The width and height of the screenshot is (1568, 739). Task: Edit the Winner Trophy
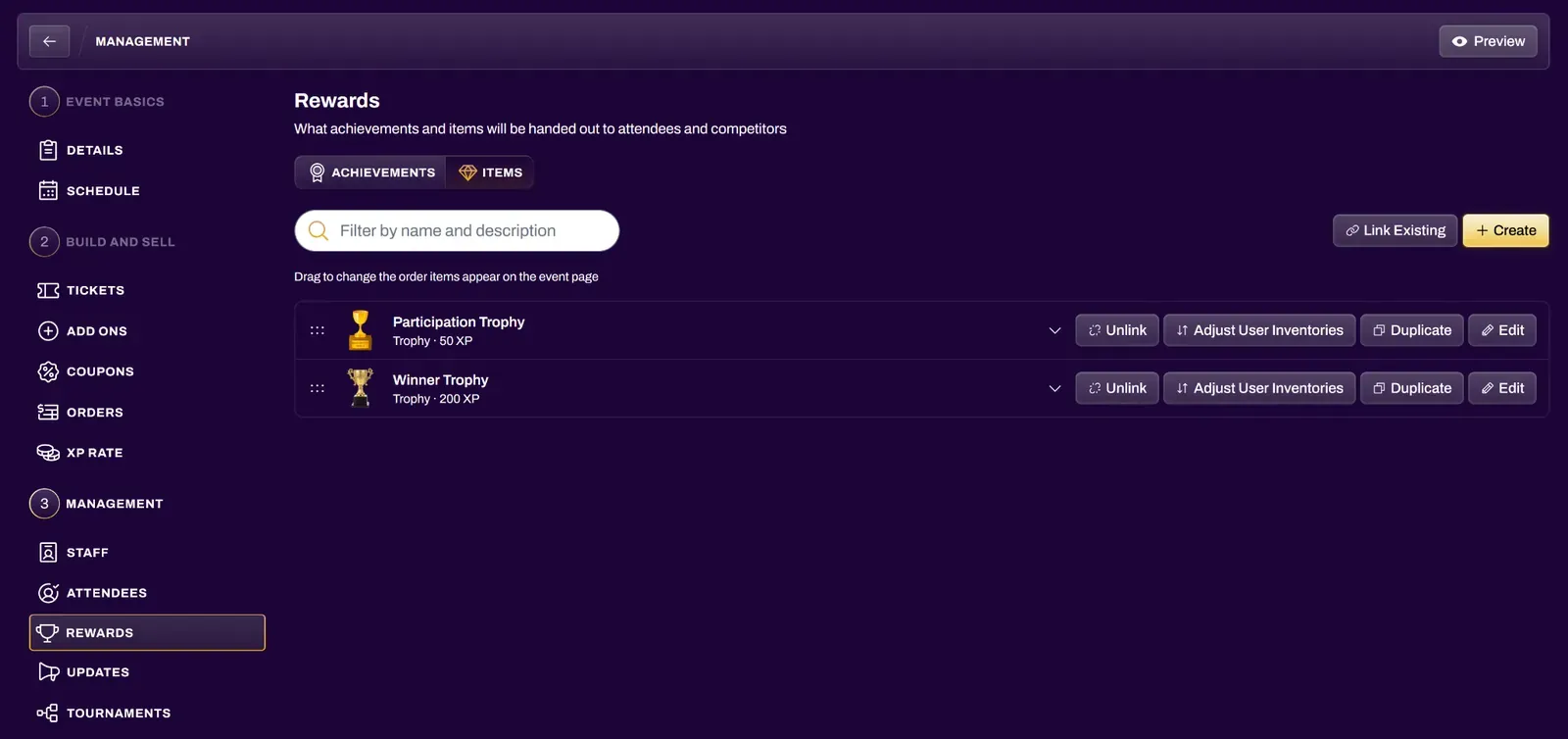point(1502,388)
